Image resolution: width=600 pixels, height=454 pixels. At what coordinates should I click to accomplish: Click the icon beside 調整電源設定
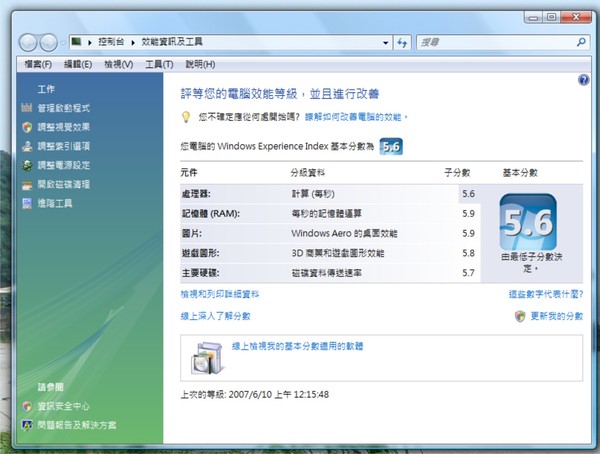click(27, 165)
